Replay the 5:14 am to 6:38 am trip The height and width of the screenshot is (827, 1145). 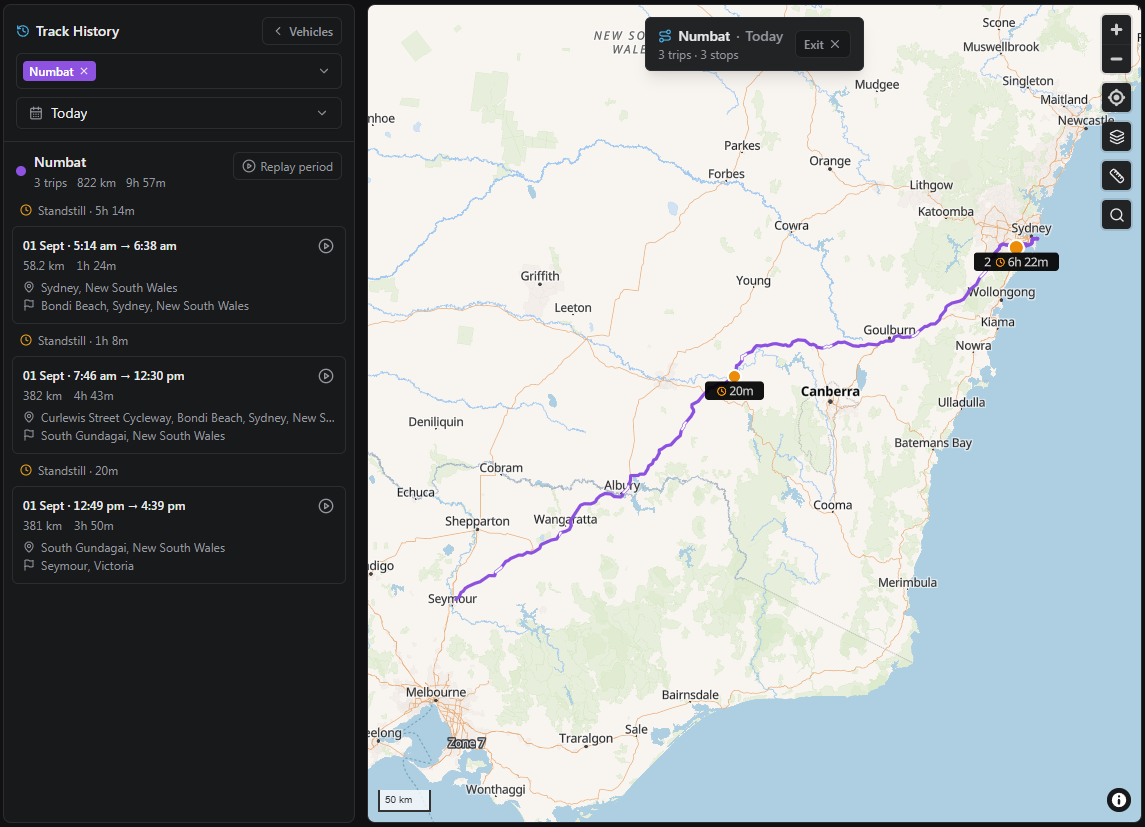click(326, 246)
